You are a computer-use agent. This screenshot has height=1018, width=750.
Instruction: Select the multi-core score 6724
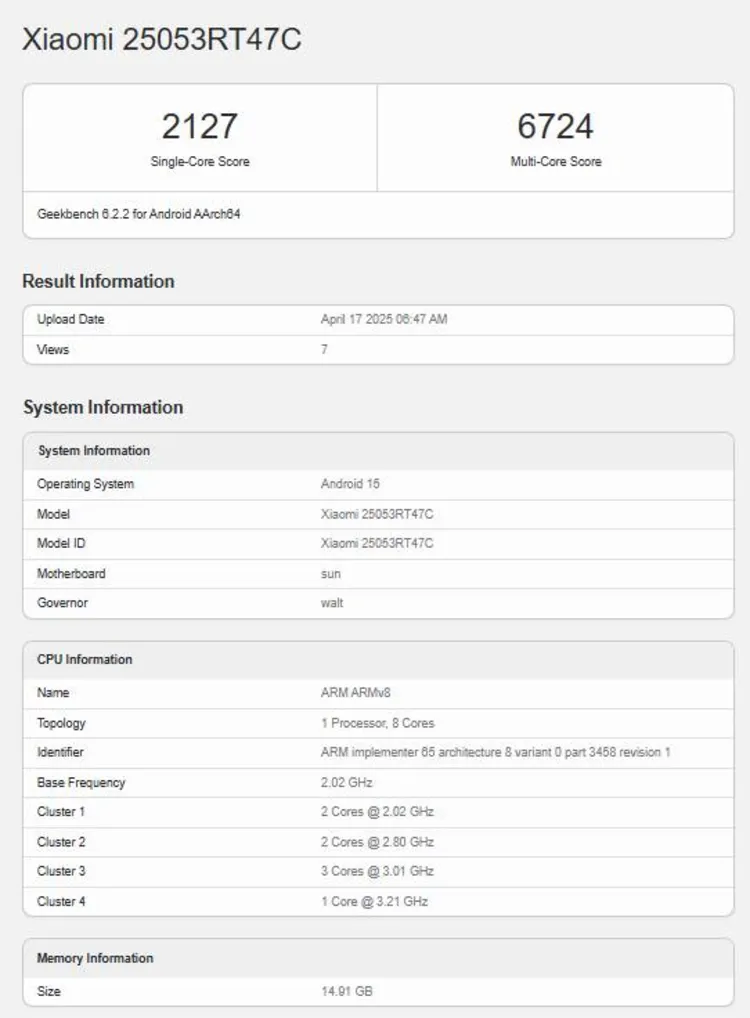point(555,127)
